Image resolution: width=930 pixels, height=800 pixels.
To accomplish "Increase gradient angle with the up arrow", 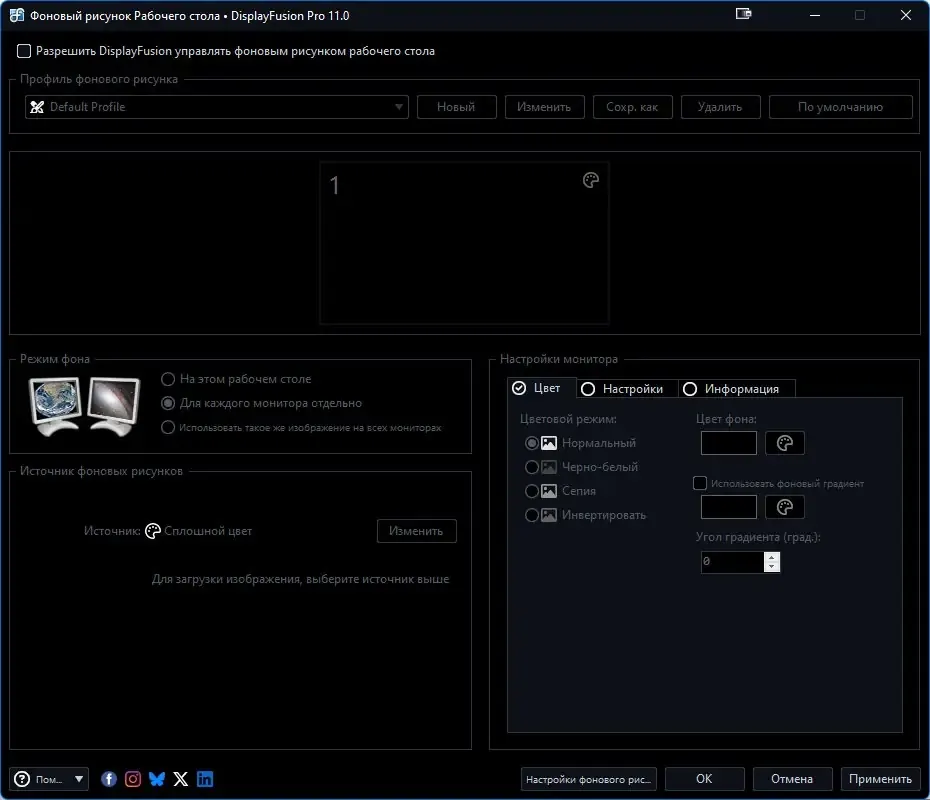I will pyautogui.click(x=771, y=557).
